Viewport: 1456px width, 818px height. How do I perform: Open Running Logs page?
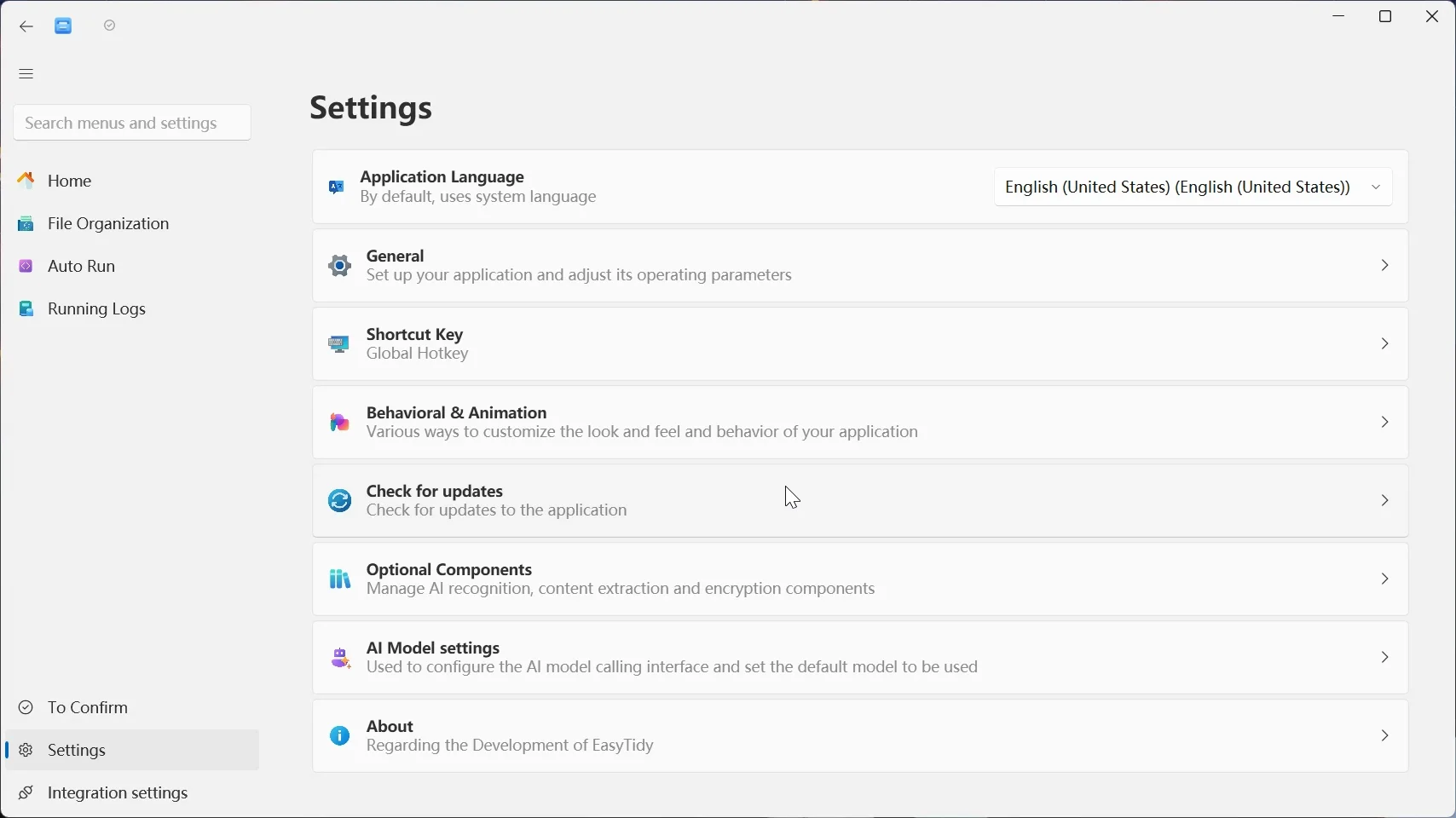(132, 309)
